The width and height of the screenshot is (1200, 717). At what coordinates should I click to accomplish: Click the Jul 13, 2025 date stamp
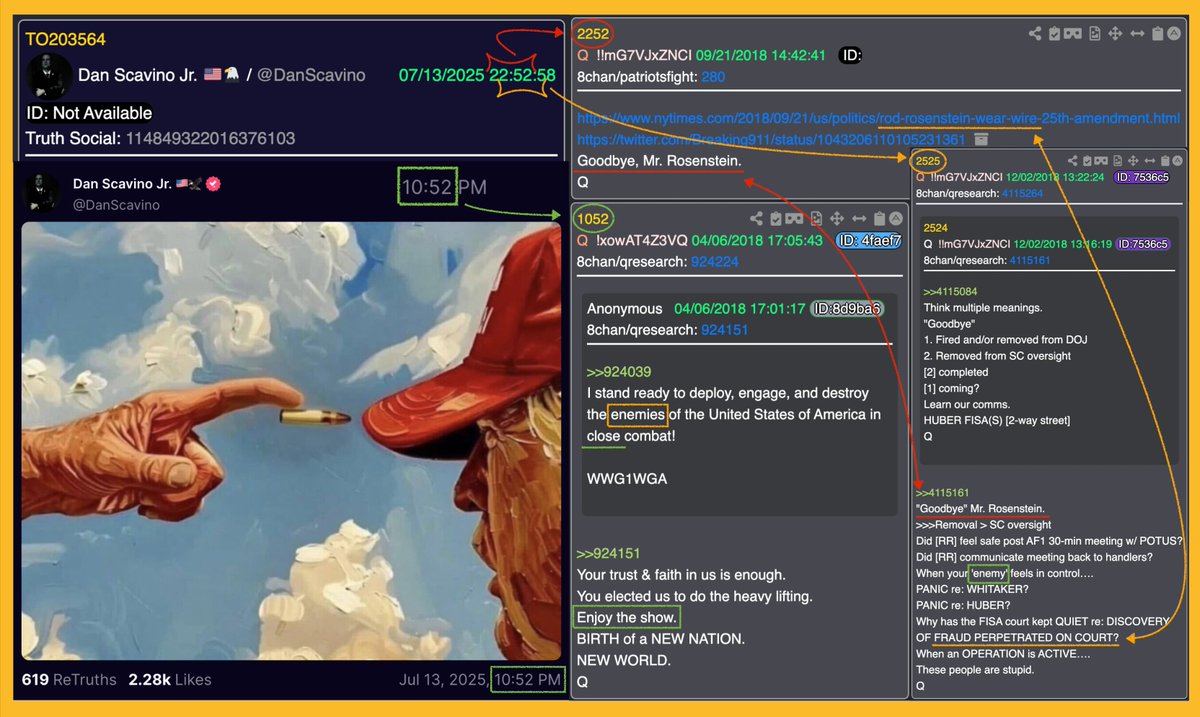[442, 680]
